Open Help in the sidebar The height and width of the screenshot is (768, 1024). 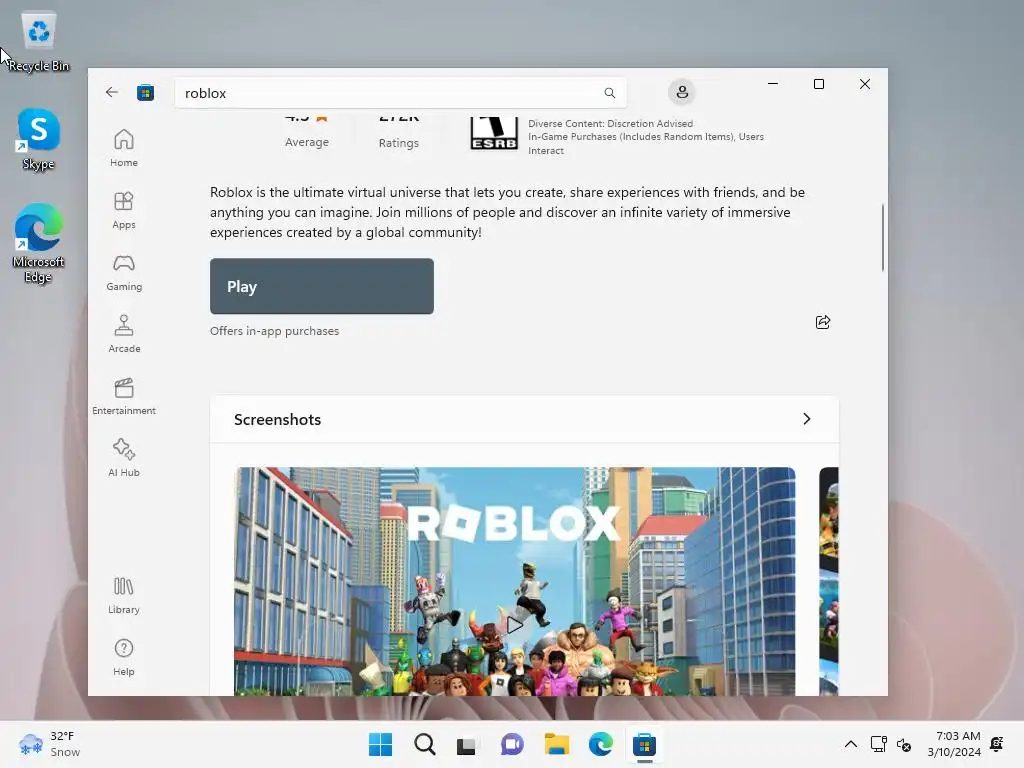click(123, 657)
